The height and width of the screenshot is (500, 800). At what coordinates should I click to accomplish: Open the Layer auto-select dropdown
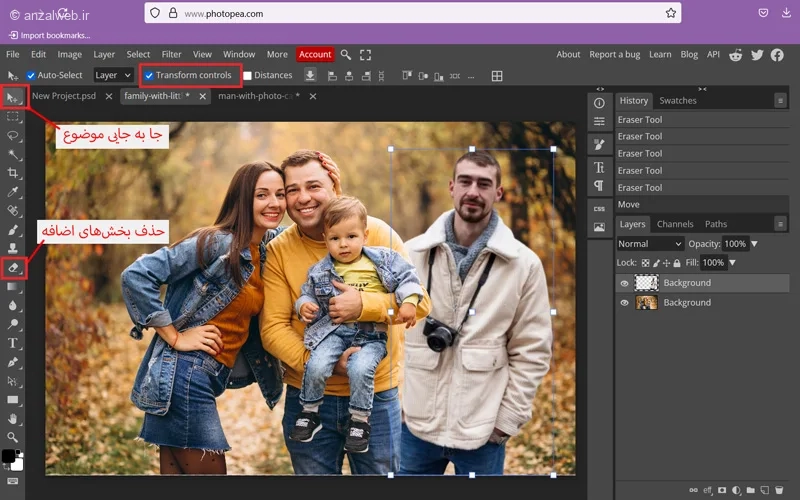click(113, 76)
